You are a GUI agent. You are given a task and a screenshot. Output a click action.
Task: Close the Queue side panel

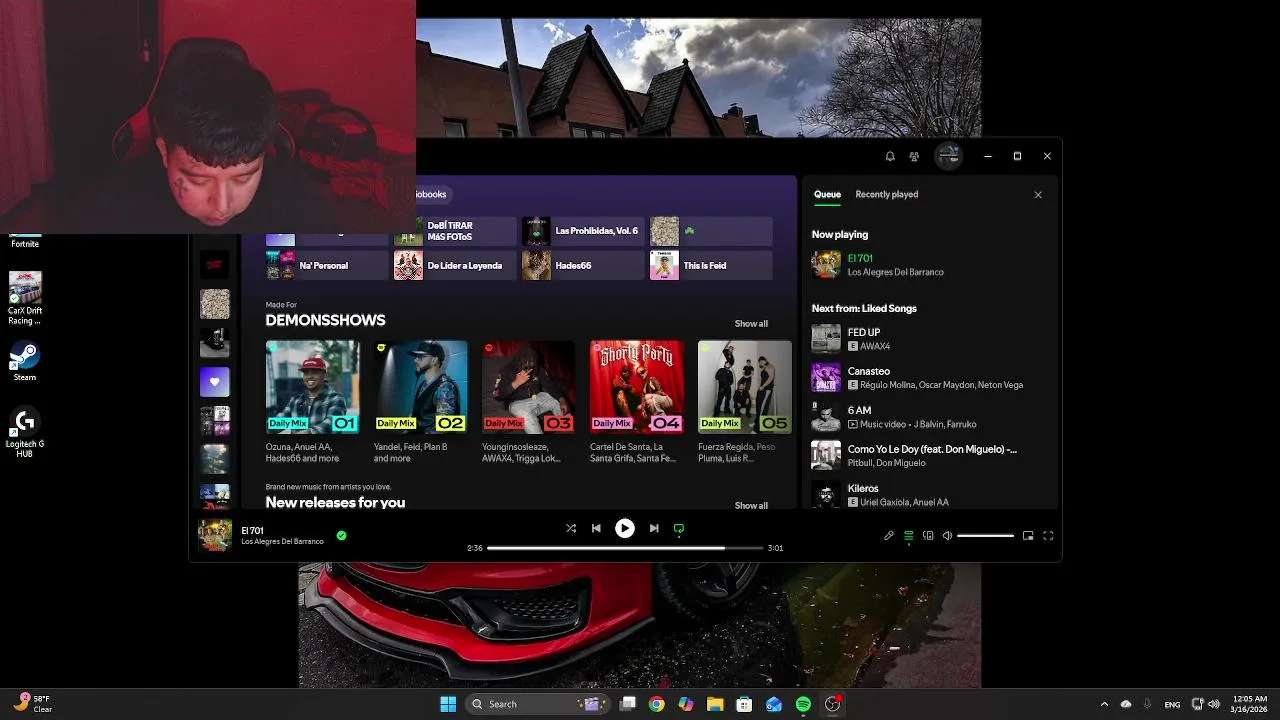1038,195
